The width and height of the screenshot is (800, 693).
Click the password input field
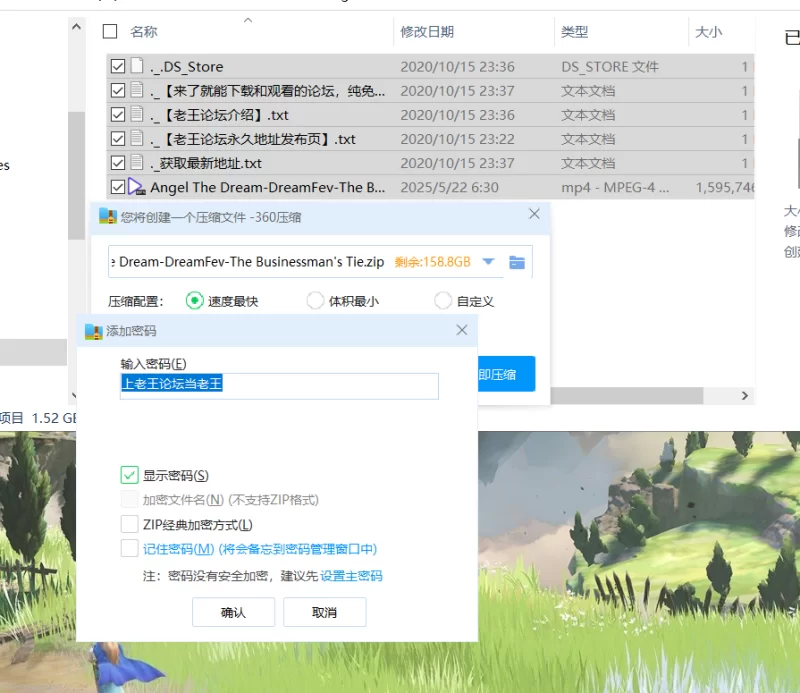279,385
